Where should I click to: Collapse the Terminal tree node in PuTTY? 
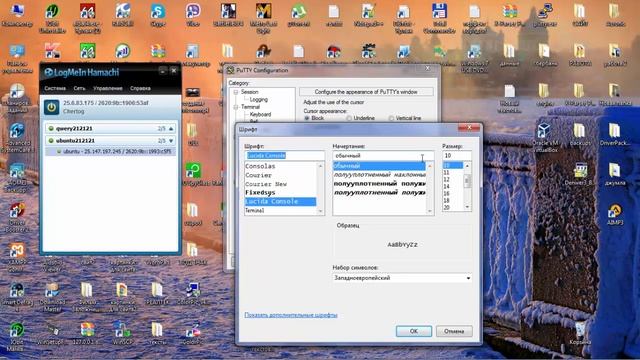tap(236, 107)
